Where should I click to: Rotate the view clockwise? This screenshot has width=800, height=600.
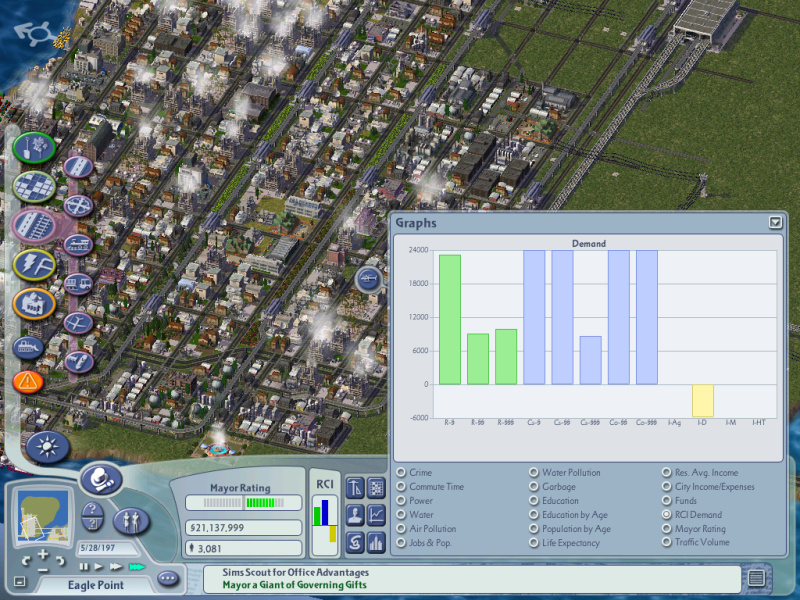pyautogui.click(x=60, y=561)
